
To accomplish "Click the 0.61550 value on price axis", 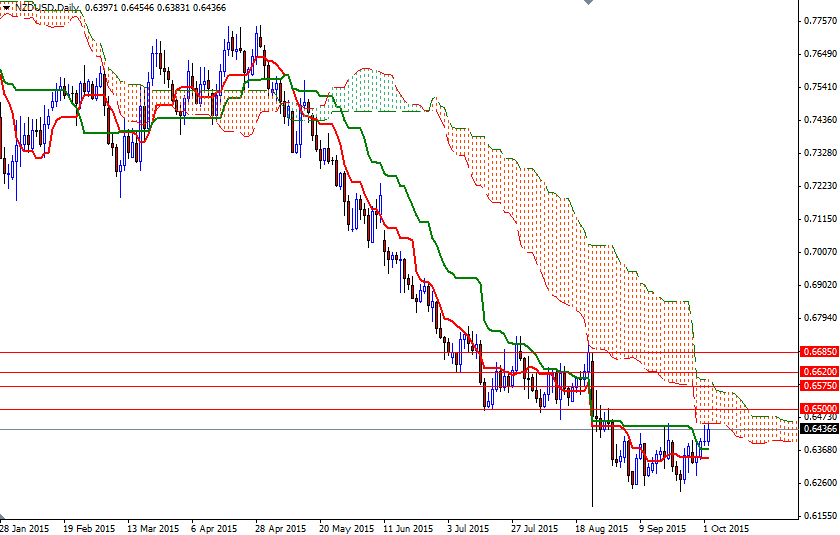I will tap(819, 515).
